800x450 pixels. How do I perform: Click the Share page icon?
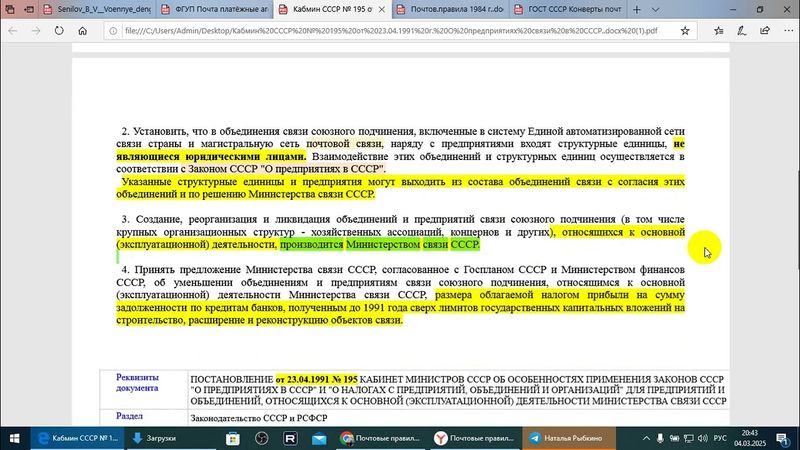[765, 31]
